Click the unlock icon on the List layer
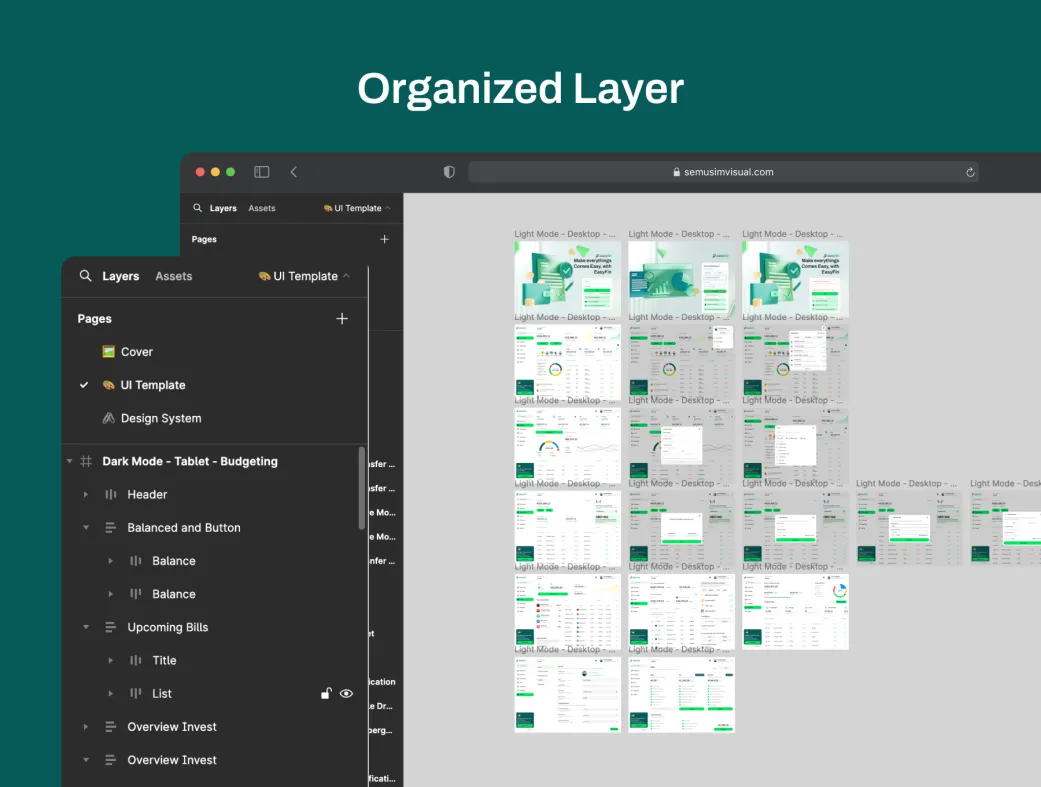This screenshot has width=1041, height=787. [326, 693]
